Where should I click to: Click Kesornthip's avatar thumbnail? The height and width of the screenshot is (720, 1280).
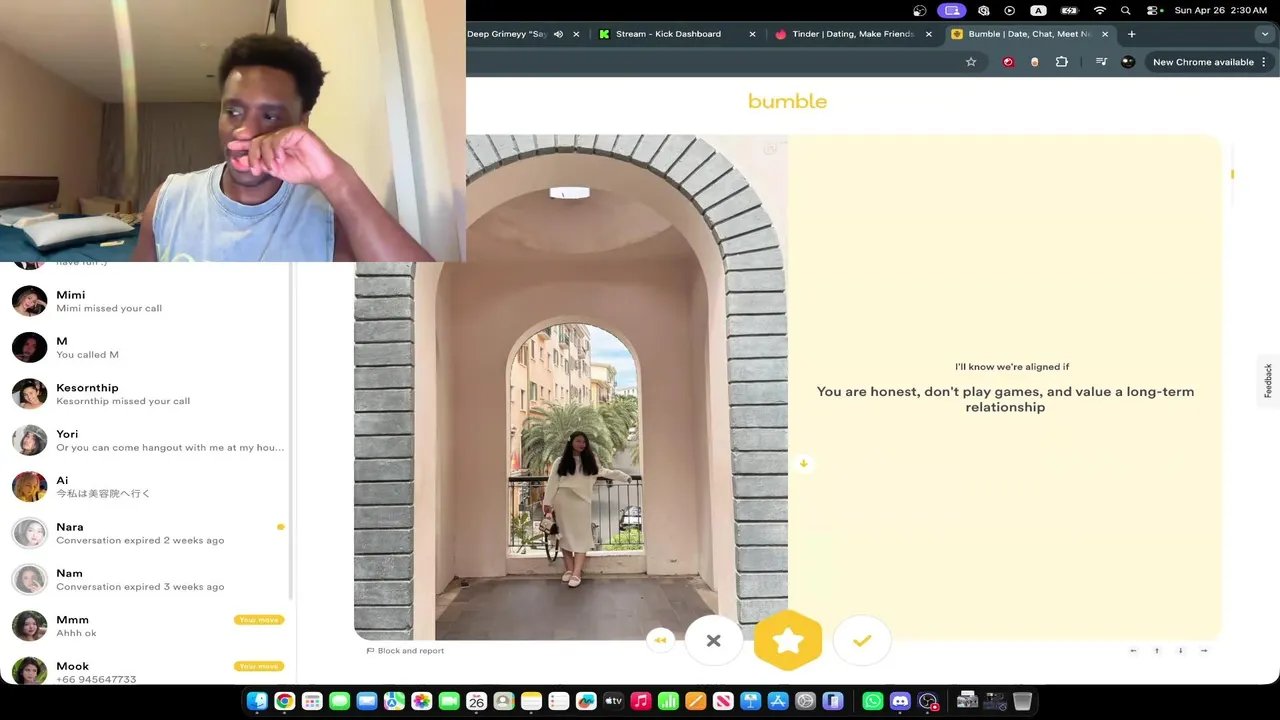[29, 394]
